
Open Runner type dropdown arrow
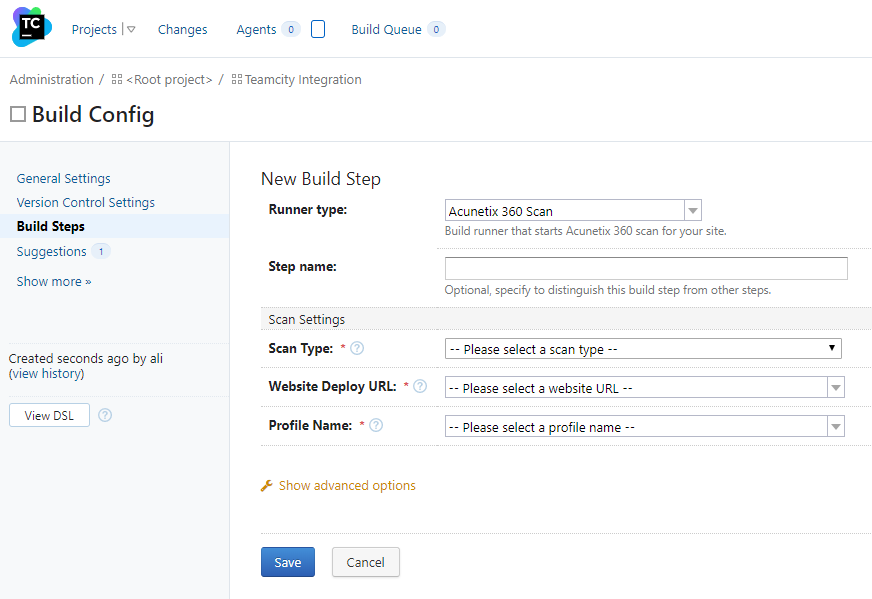tap(693, 211)
